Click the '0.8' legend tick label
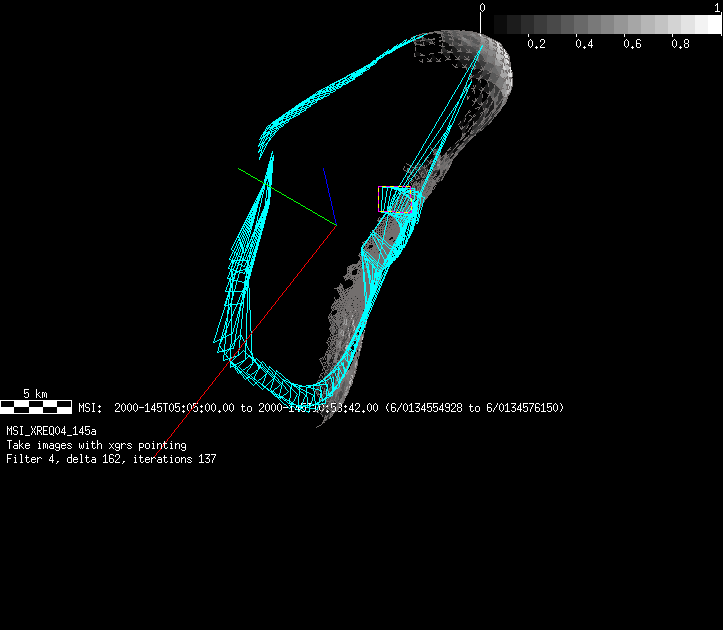Image resolution: width=723 pixels, height=630 pixels. point(680,44)
